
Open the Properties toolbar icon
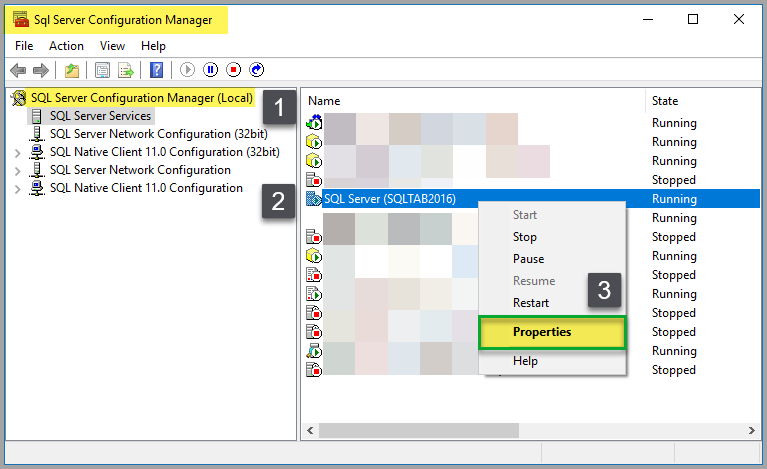102,70
